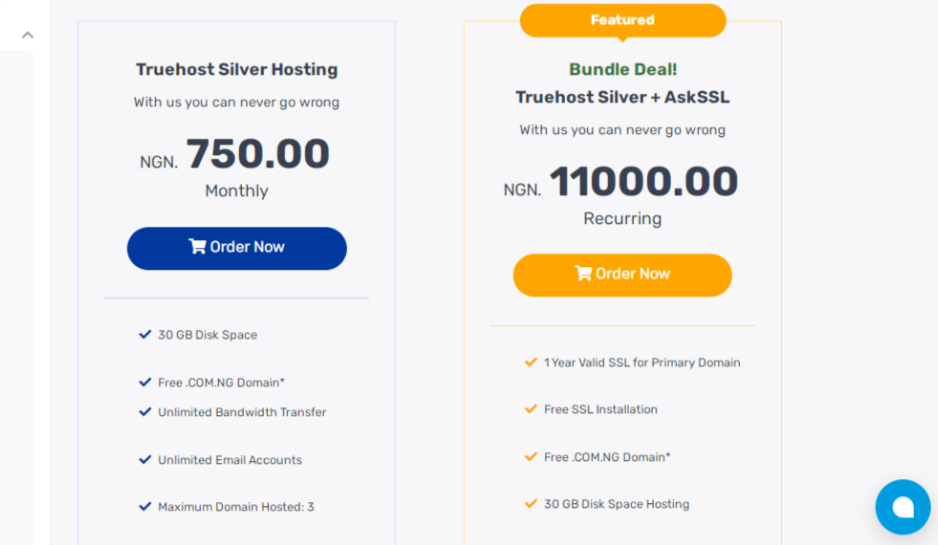Screen dimensions: 938x545
Task: Click the checkmark beside Unlimited Email Accounts
Action: [x=145, y=460]
